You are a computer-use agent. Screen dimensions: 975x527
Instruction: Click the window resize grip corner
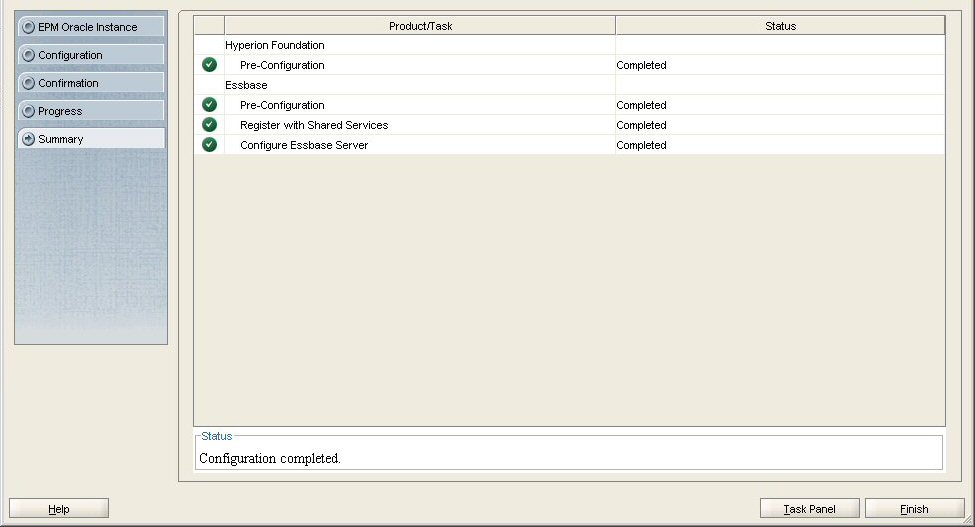pyautogui.click(x=968, y=520)
